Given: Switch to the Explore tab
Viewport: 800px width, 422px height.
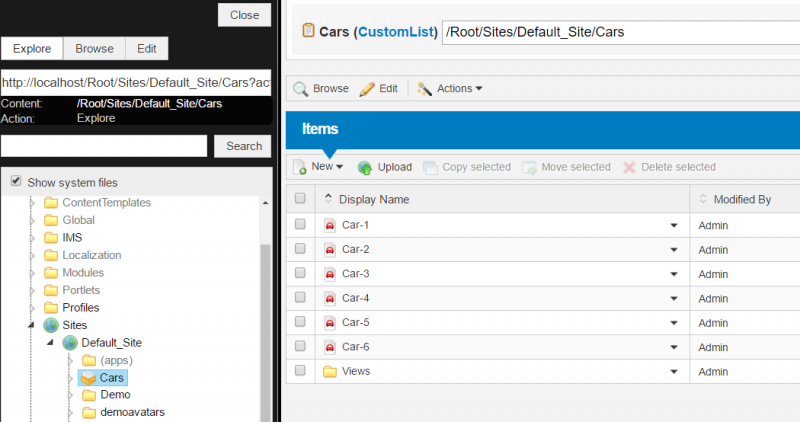Looking at the screenshot, I should pyautogui.click(x=32, y=48).
